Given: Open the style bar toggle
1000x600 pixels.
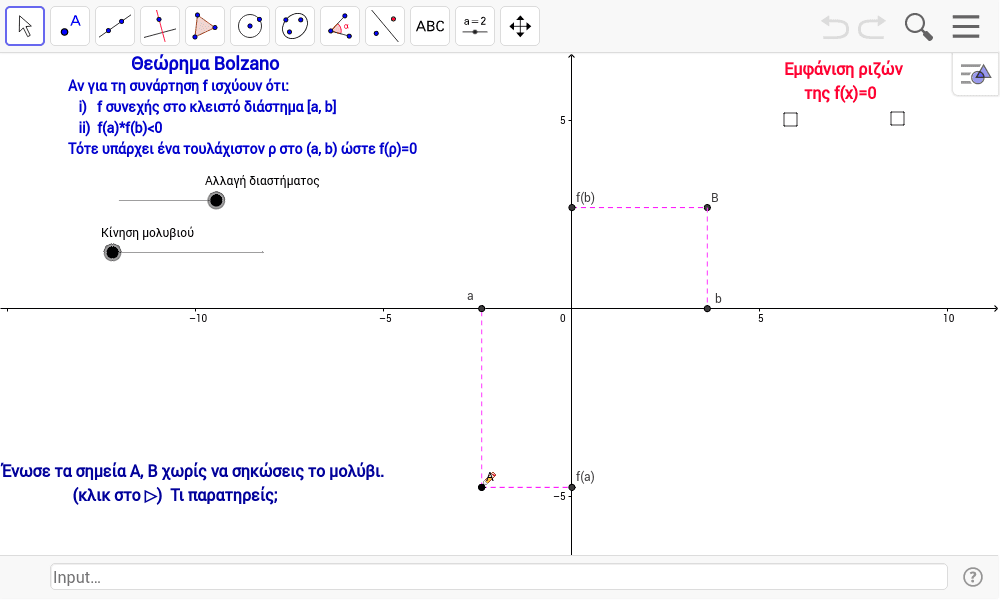Looking at the screenshot, I should click(x=976, y=75).
